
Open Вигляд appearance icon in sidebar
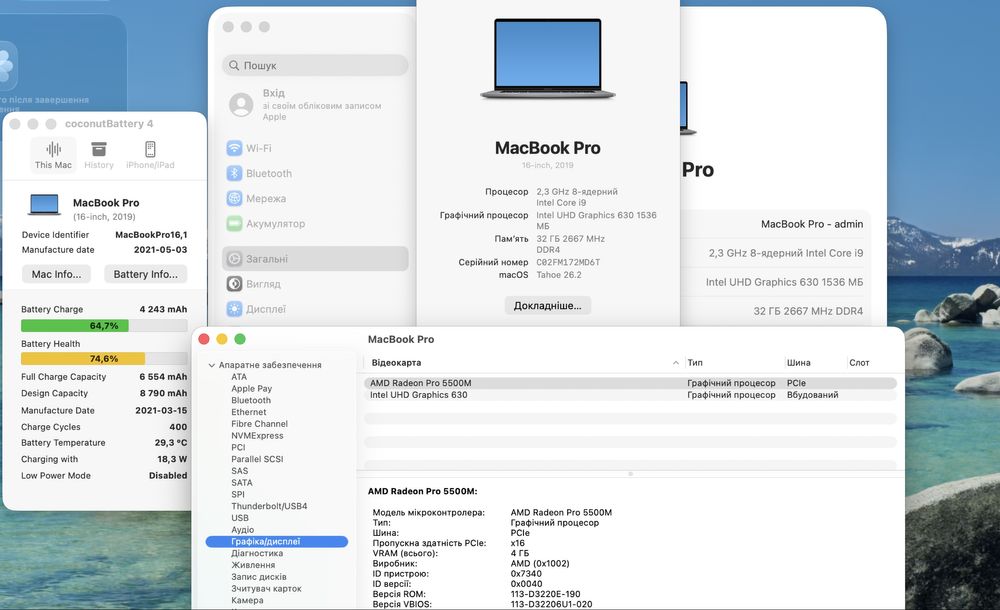click(x=235, y=284)
